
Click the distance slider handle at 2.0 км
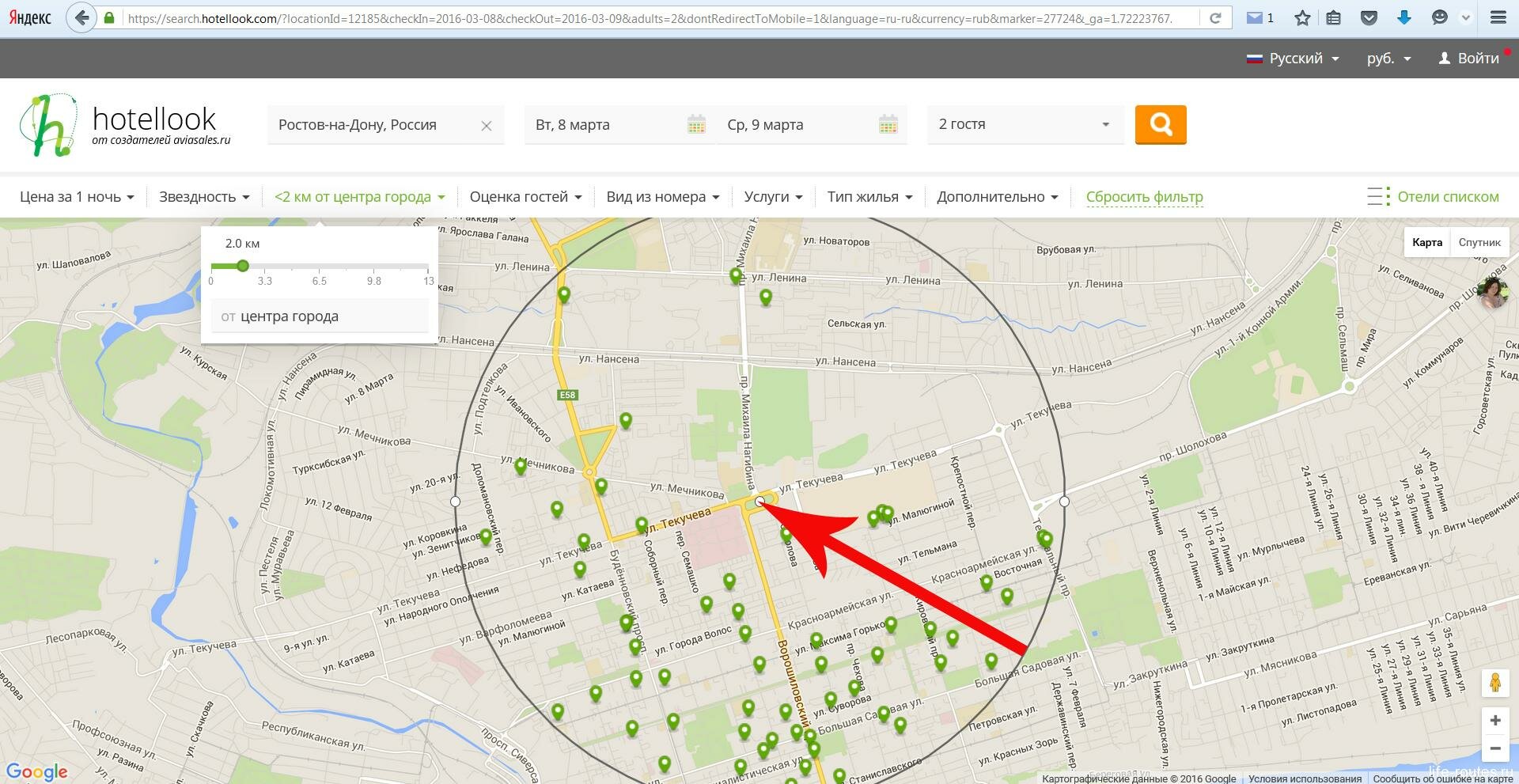pos(243,266)
